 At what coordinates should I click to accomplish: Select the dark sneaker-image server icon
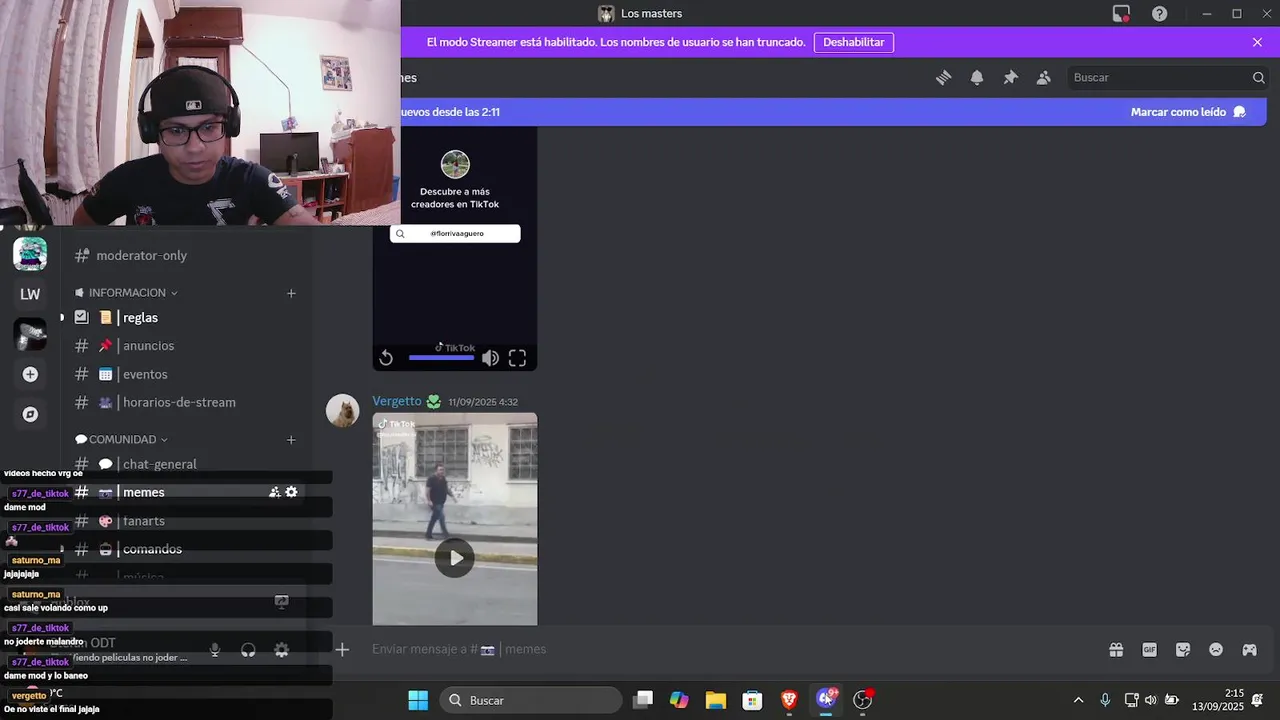(30, 334)
